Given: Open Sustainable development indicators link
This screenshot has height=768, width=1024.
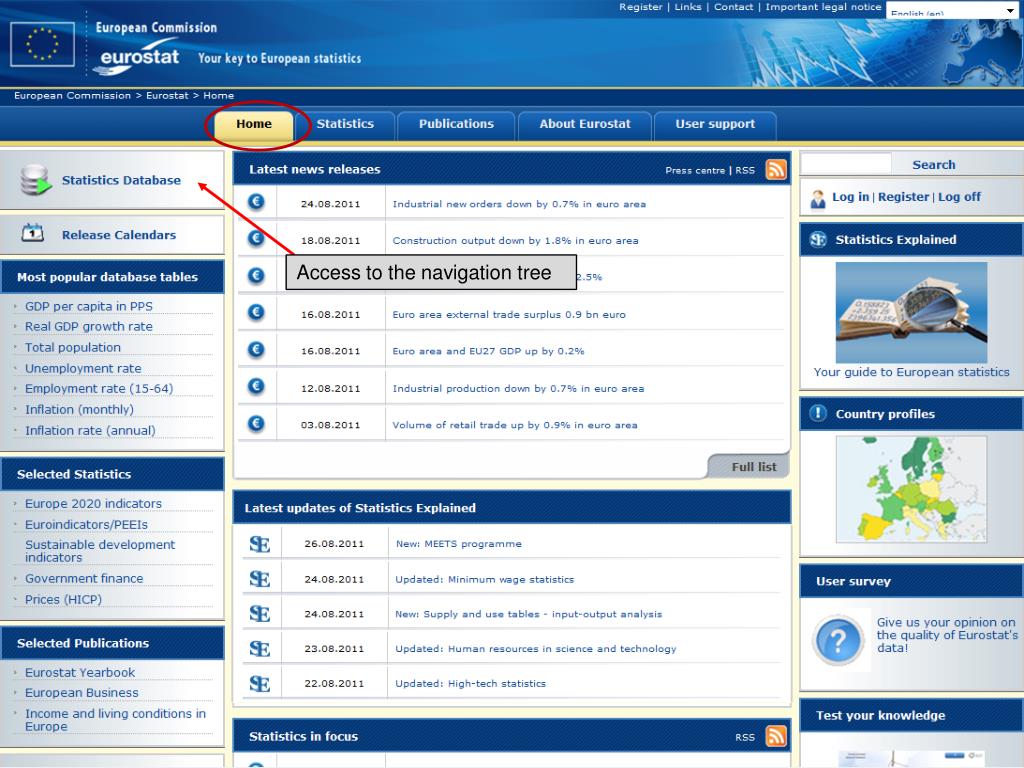Looking at the screenshot, I should [x=100, y=551].
